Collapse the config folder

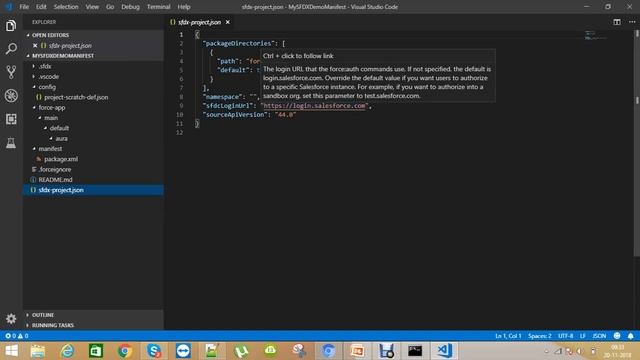47,87
